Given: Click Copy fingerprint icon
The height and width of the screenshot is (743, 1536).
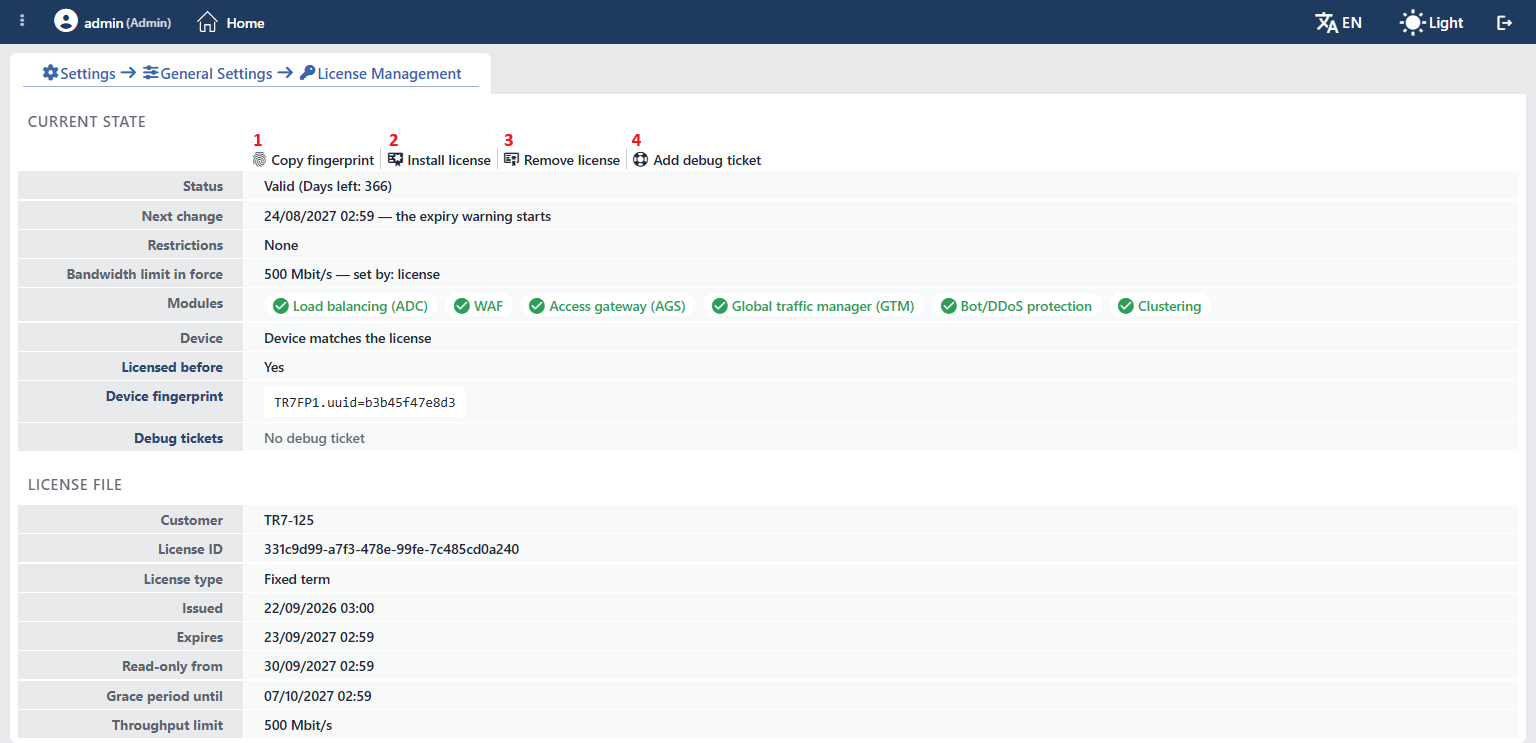Looking at the screenshot, I should point(260,160).
